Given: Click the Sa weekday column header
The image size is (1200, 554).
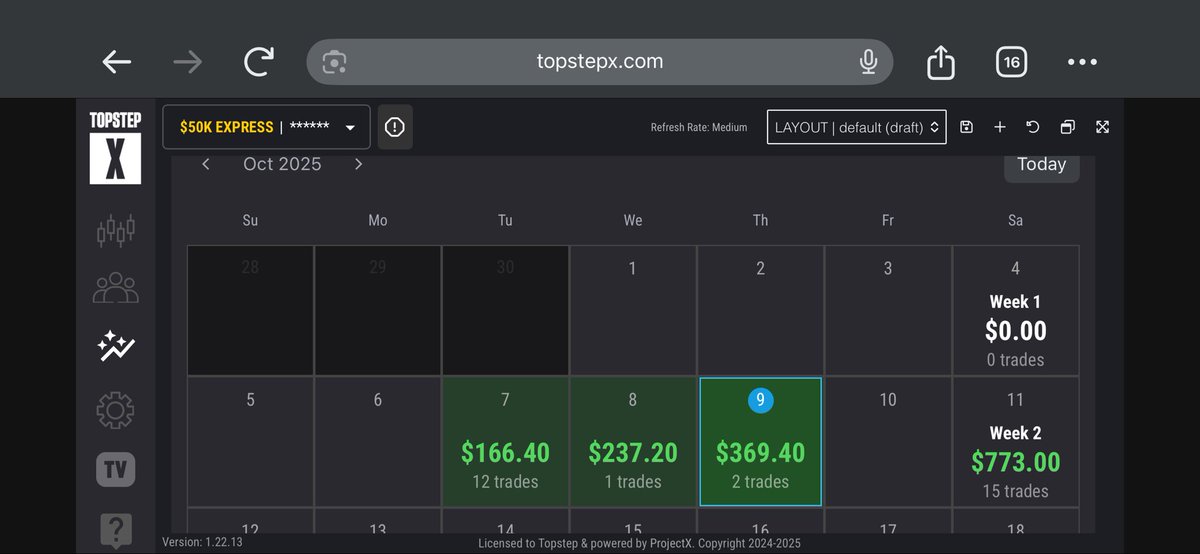Looking at the screenshot, I should click(1015, 220).
